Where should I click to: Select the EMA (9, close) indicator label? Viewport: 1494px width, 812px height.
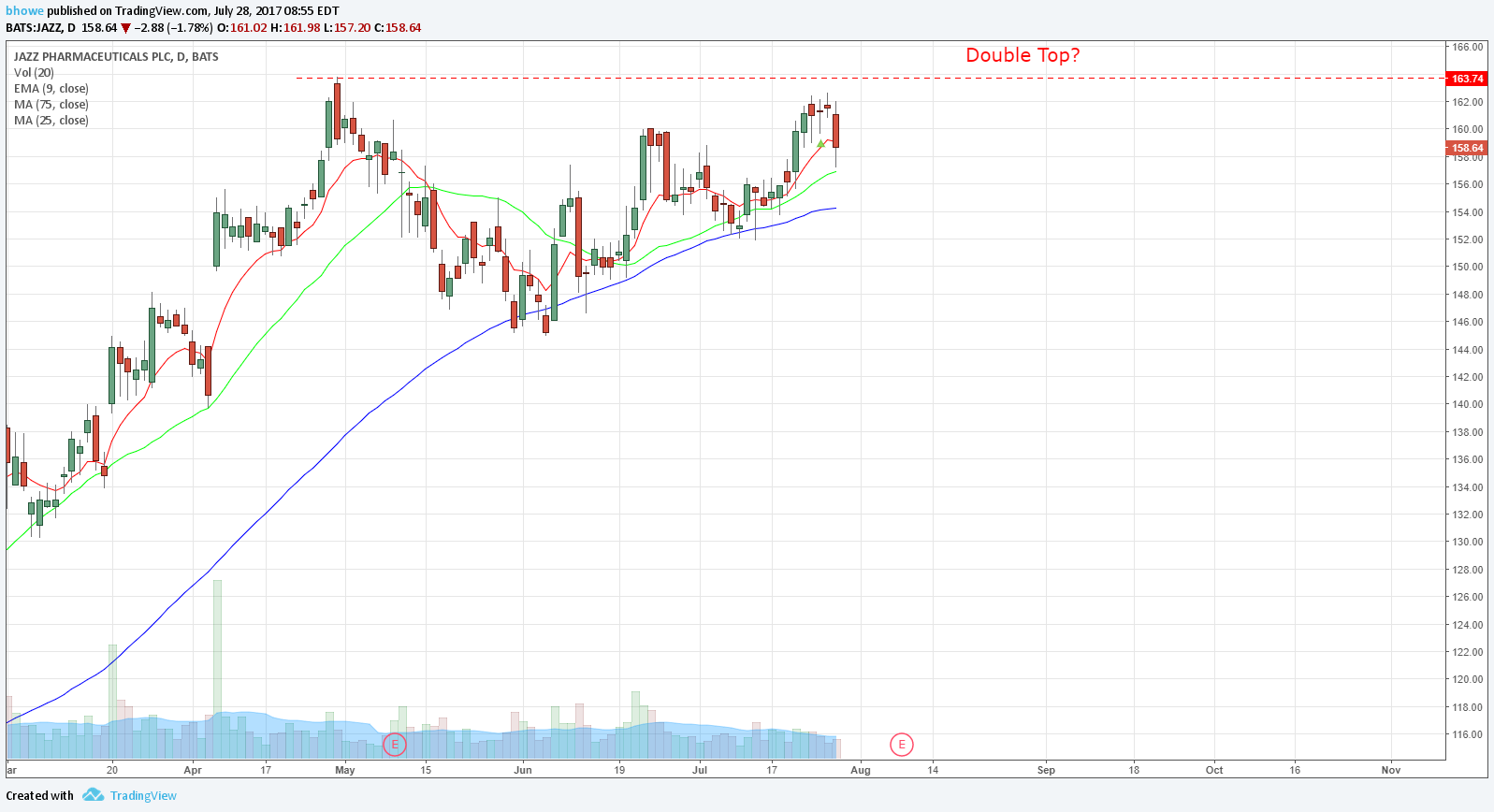click(x=51, y=88)
